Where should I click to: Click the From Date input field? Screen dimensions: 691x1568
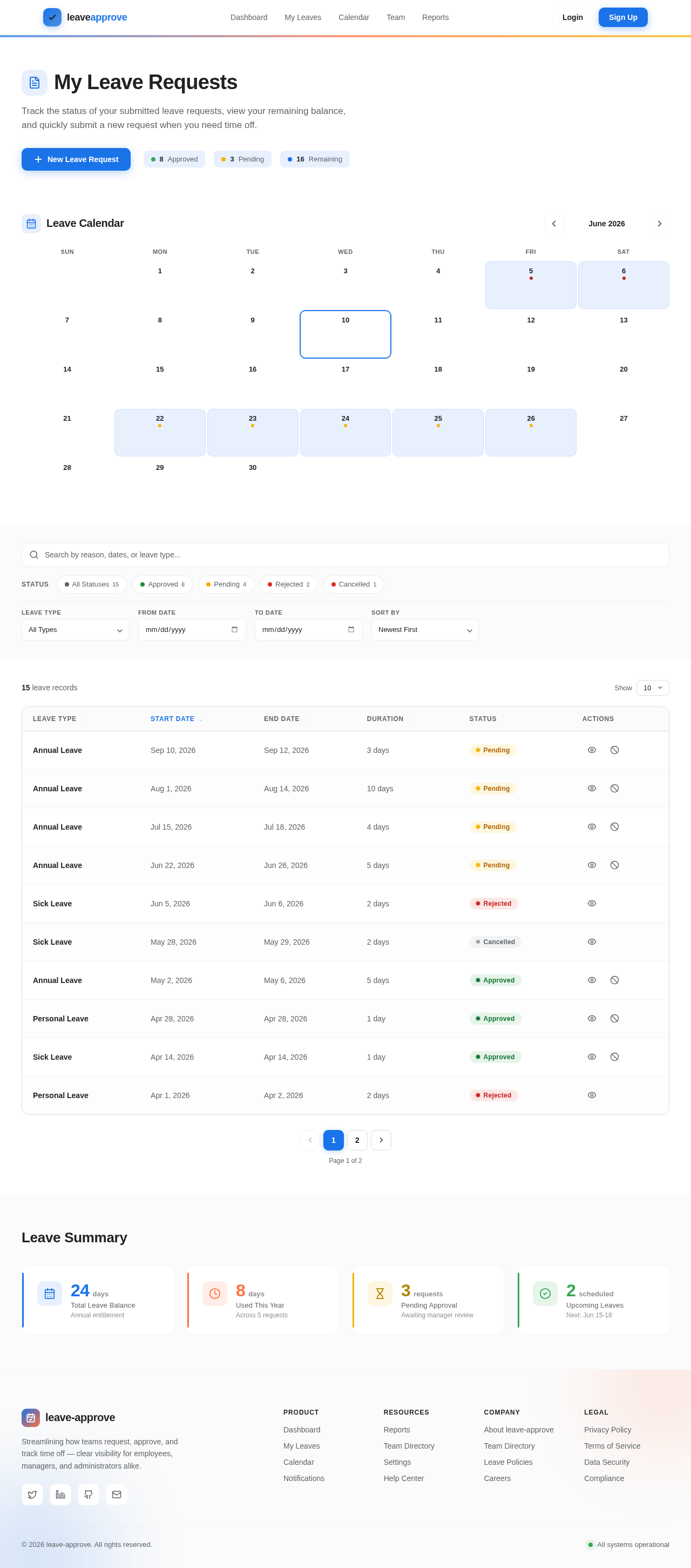[192, 629]
